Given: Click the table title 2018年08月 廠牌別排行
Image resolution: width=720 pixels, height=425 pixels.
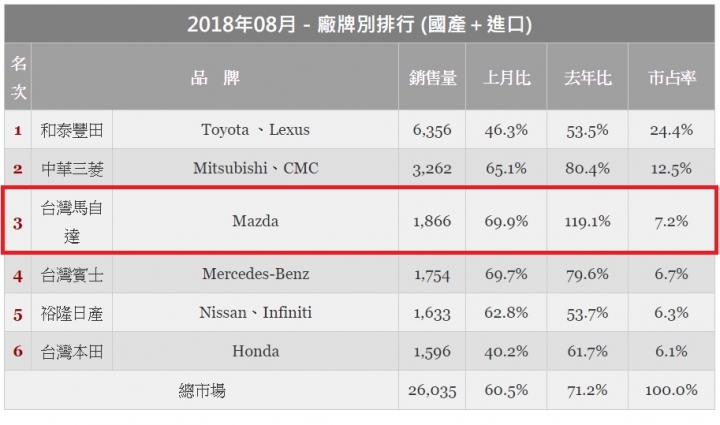Looking at the screenshot, I should [x=359, y=24].
